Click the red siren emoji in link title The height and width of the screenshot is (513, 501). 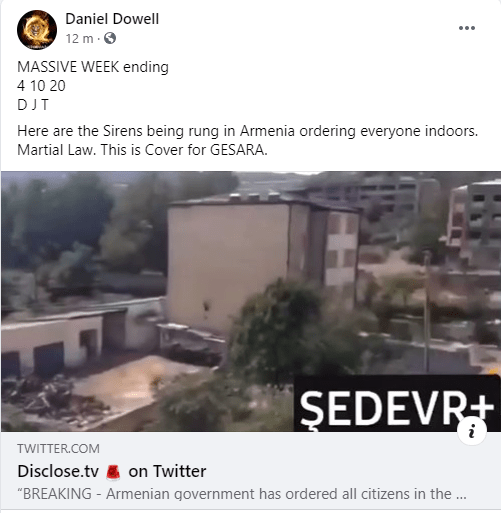click(113, 472)
